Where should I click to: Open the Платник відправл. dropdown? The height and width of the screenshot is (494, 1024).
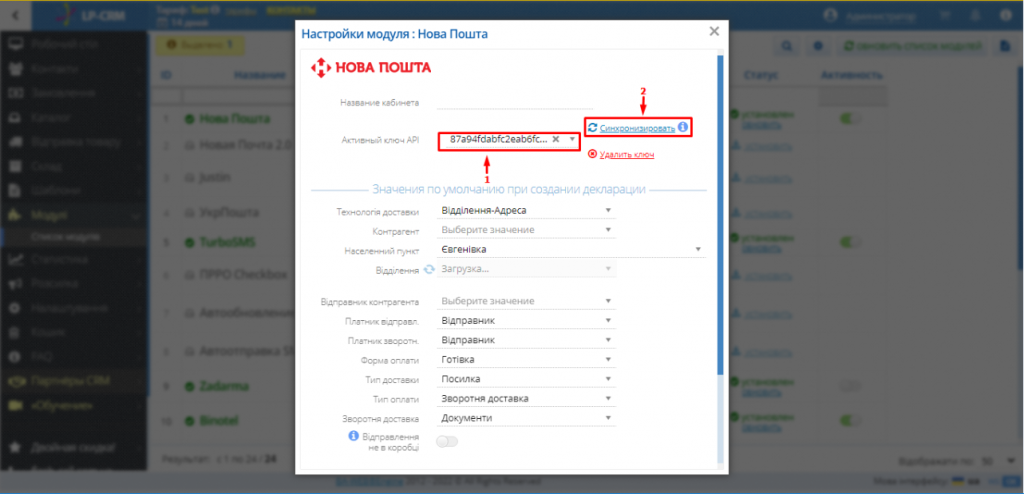coord(526,321)
